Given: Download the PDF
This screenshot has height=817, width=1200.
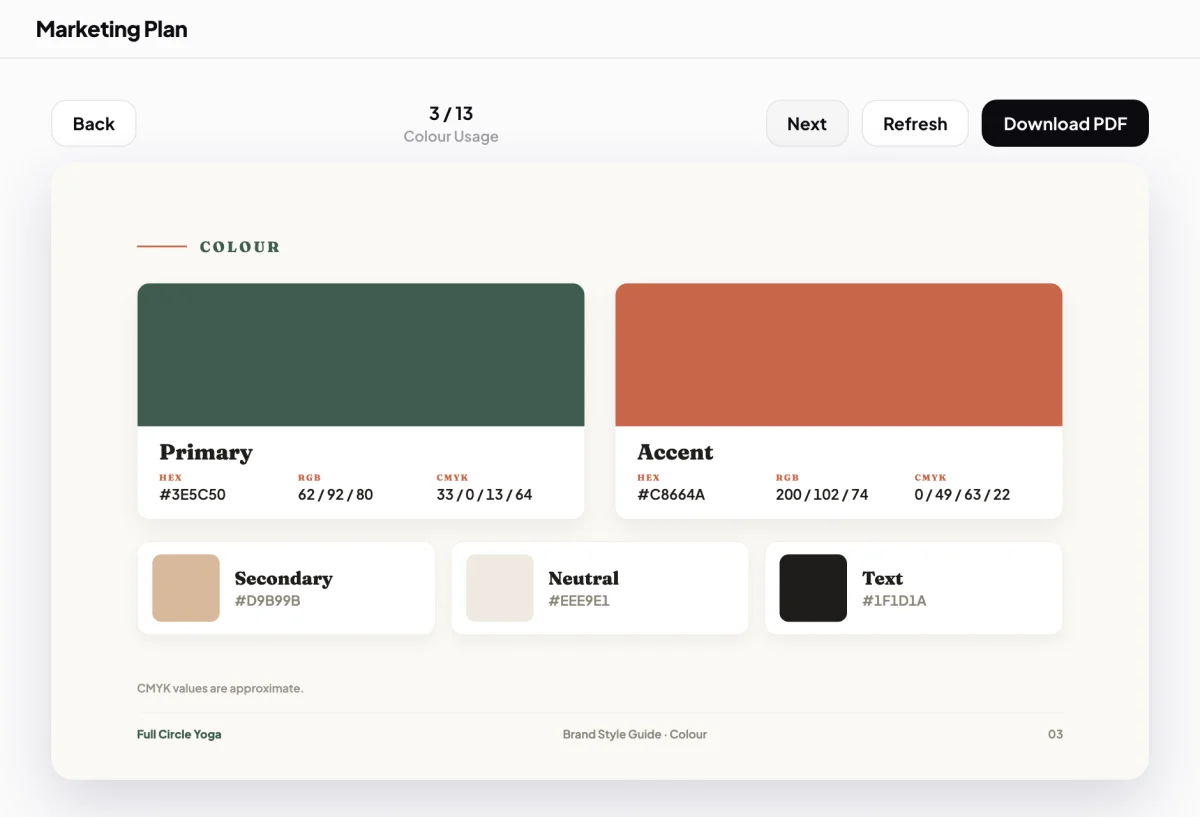Looking at the screenshot, I should tap(1065, 124).
